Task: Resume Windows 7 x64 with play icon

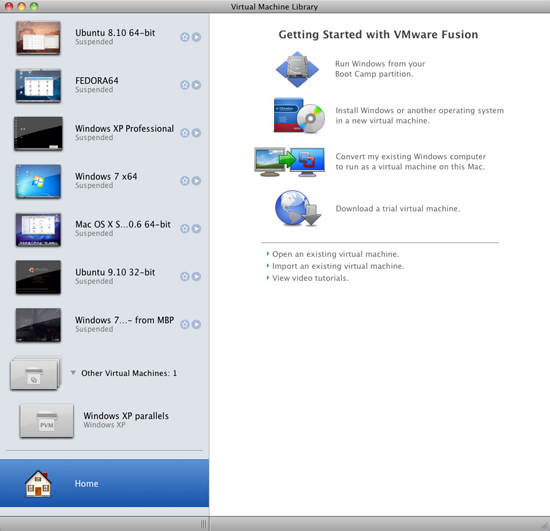Action: coord(196,181)
